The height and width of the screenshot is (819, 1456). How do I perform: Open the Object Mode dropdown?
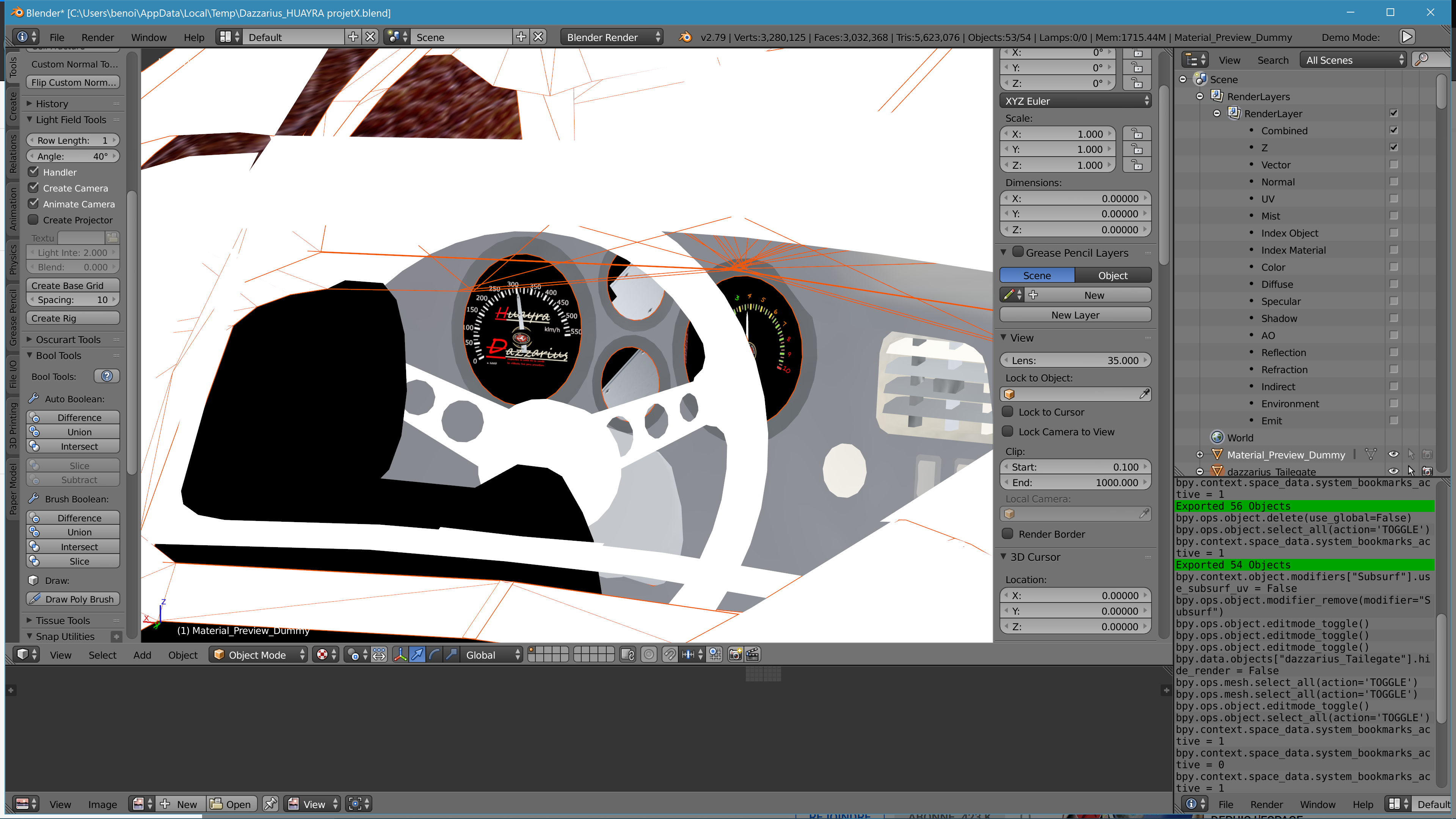pyautogui.click(x=258, y=654)
